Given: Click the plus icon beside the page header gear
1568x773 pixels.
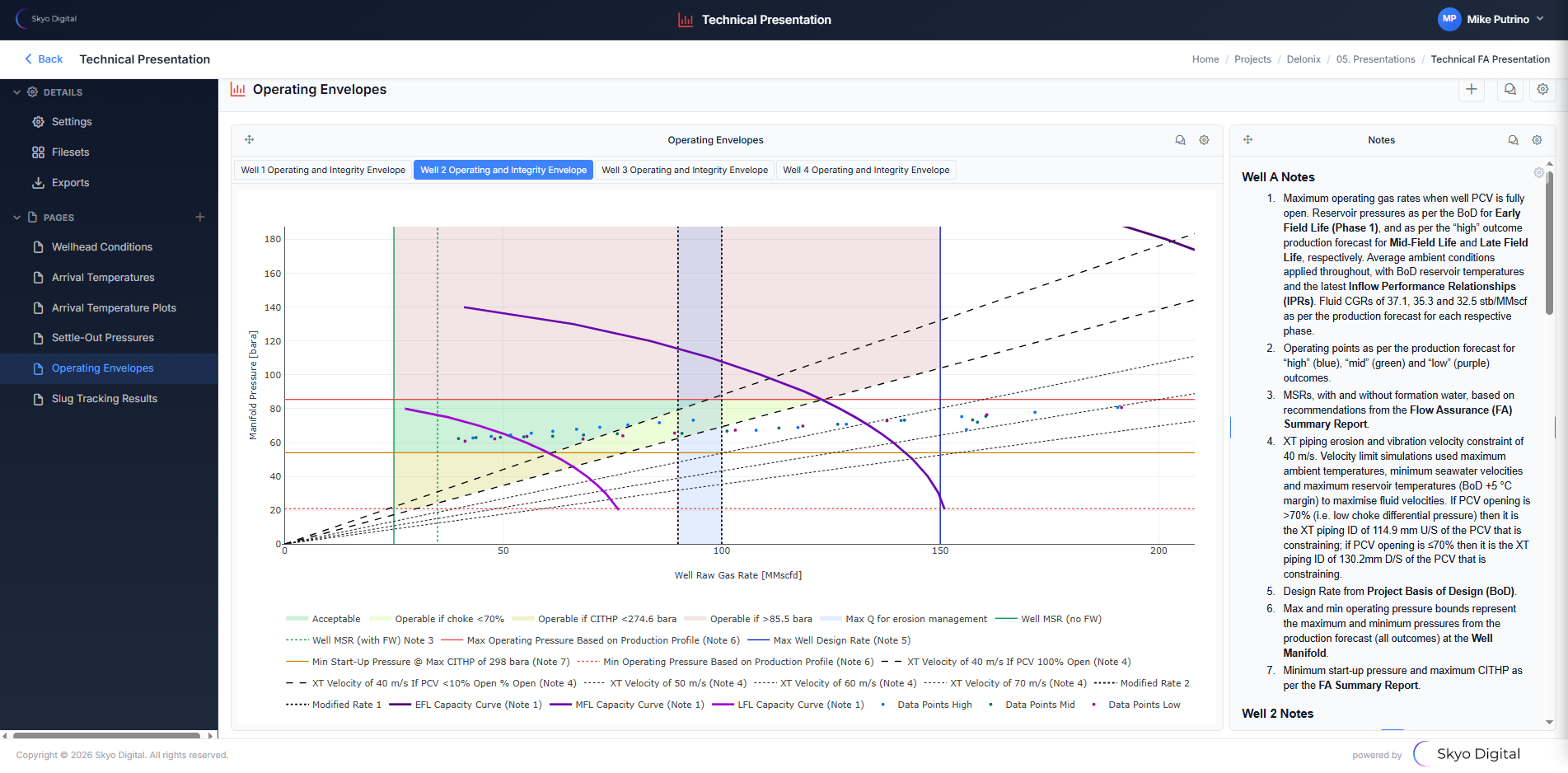Looking at the screenshot, I should pos(1472,90).
